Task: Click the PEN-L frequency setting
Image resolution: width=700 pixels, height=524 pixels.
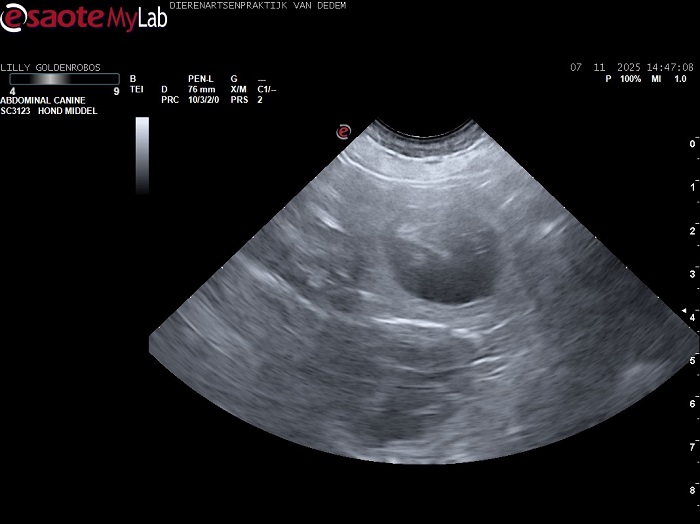Action: click(x=201, y=78)
